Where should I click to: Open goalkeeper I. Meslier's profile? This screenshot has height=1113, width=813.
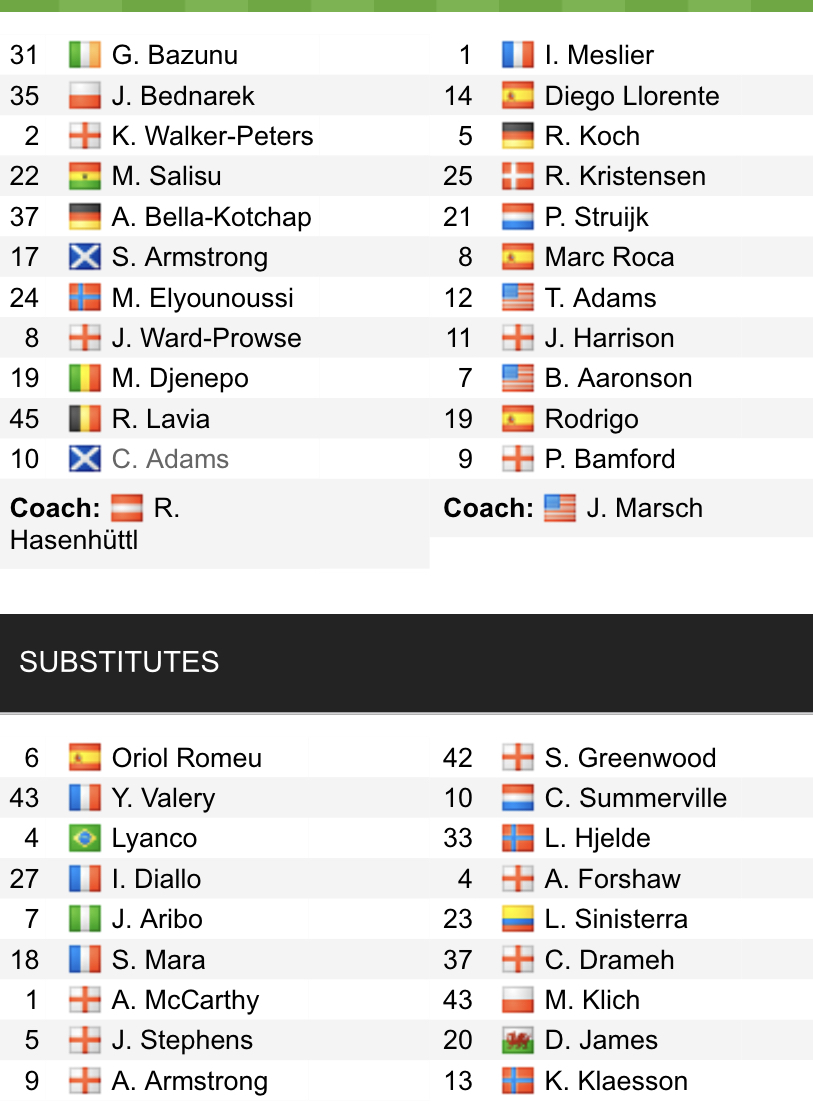(x=599, y=55)
